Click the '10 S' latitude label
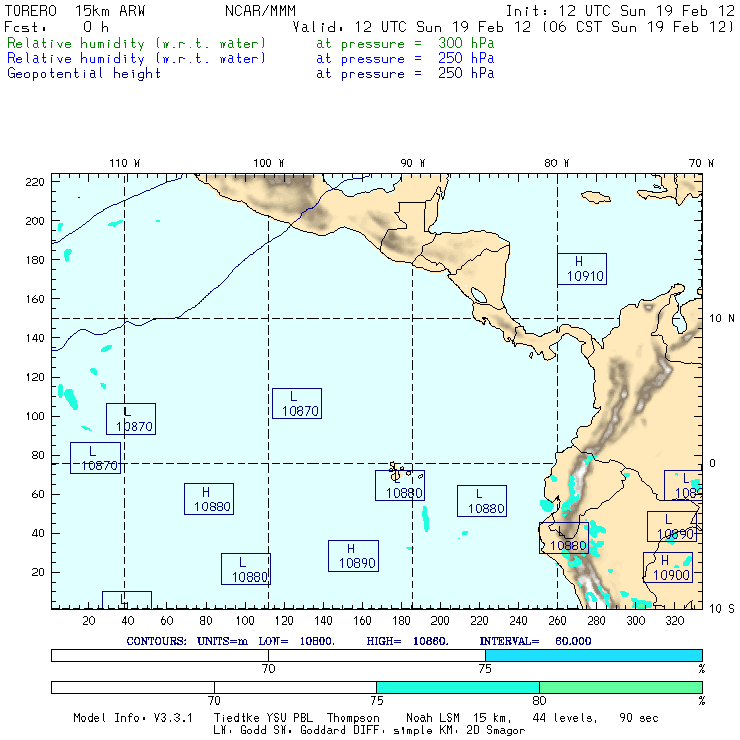The width and height of the screenshot is (740, 740). [x=722, y=609]
